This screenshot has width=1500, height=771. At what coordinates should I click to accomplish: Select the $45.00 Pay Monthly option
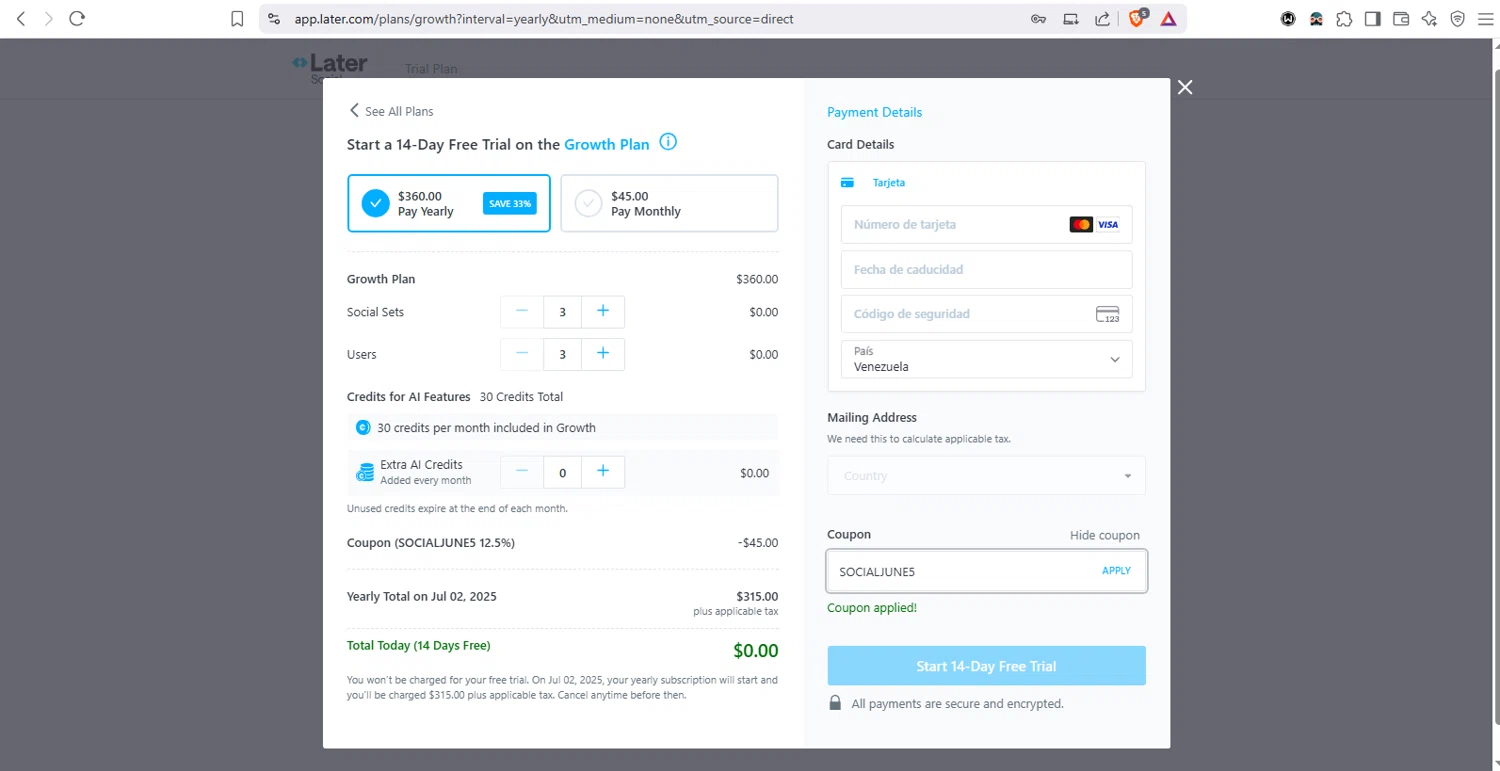[669, 203]
